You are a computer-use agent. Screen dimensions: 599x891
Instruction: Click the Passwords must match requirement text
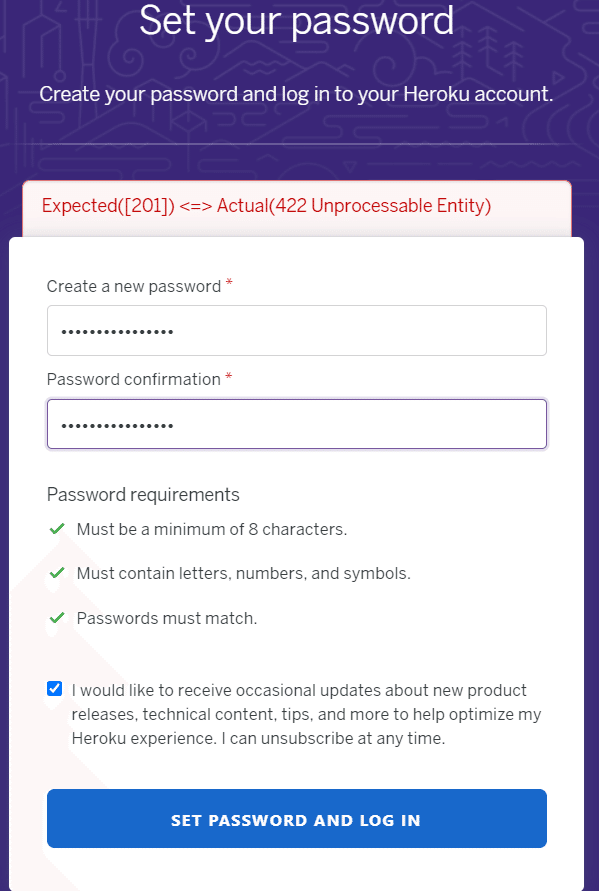(x=167, y=618)
